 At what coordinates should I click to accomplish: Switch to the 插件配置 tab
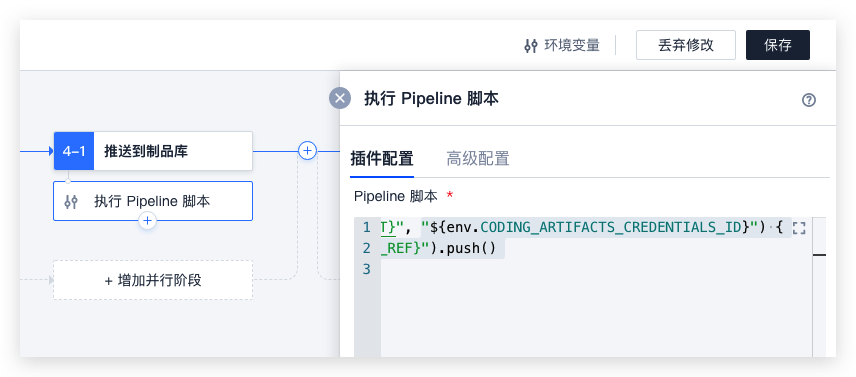tap(382, 159)
